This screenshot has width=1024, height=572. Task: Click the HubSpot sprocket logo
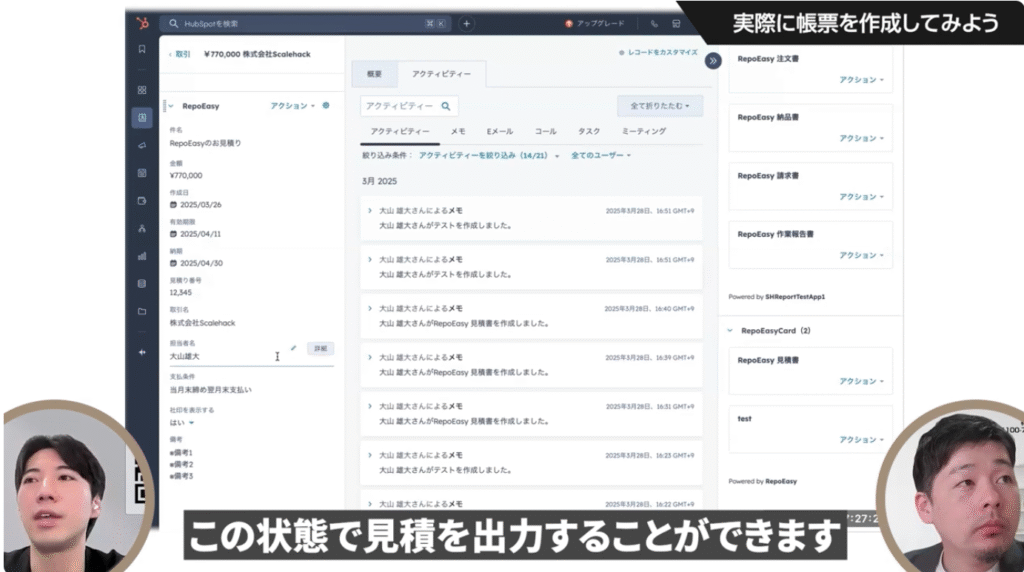[142, 24]
